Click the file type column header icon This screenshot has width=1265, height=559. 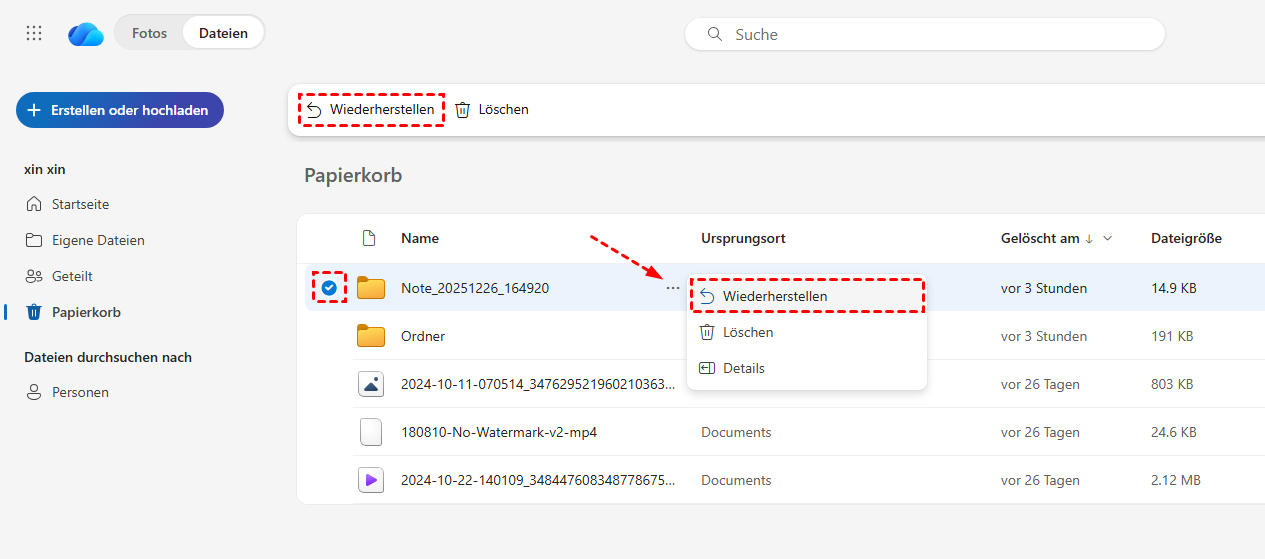(369, 238)
